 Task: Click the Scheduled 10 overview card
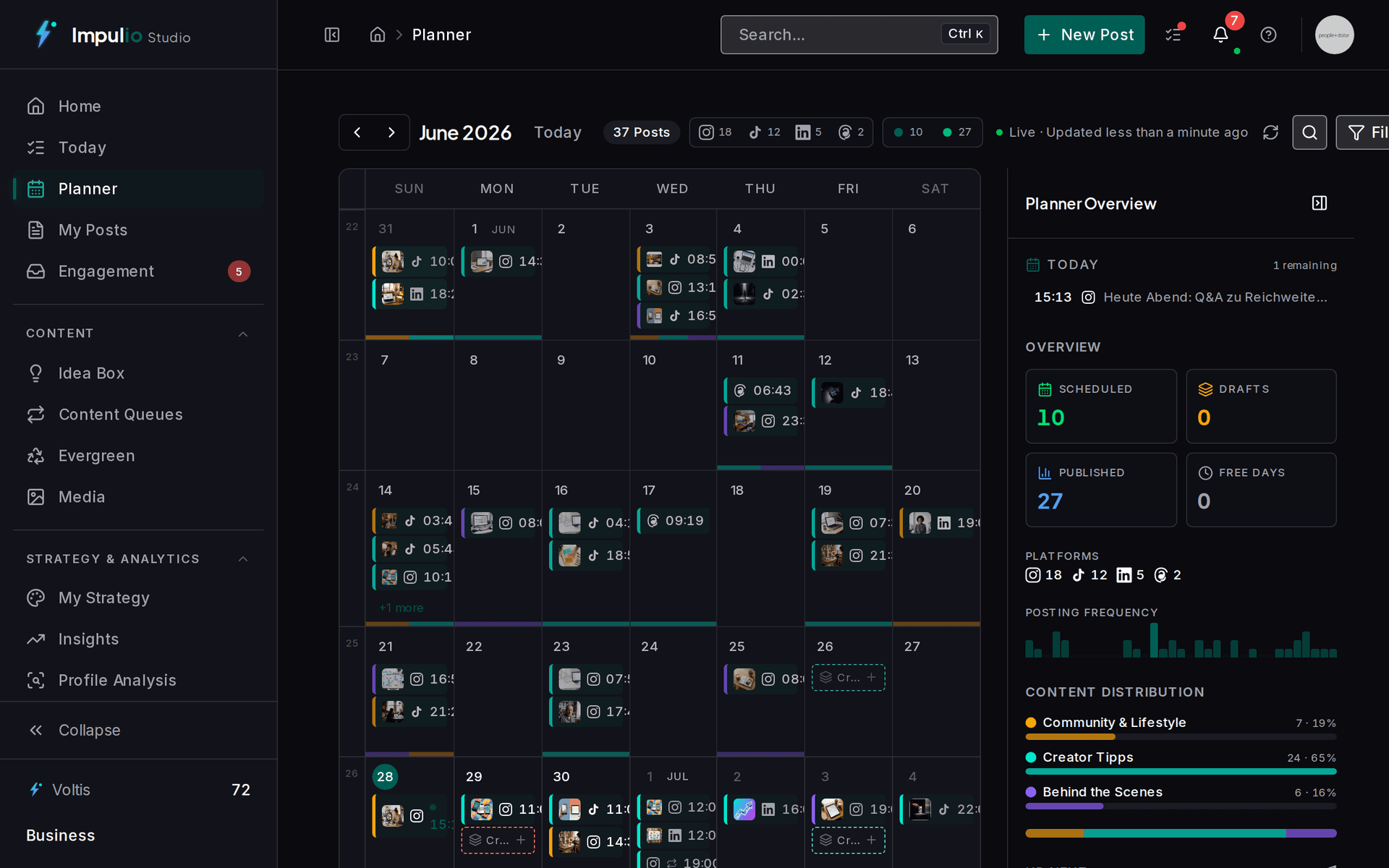click(x=1101, y=407)
